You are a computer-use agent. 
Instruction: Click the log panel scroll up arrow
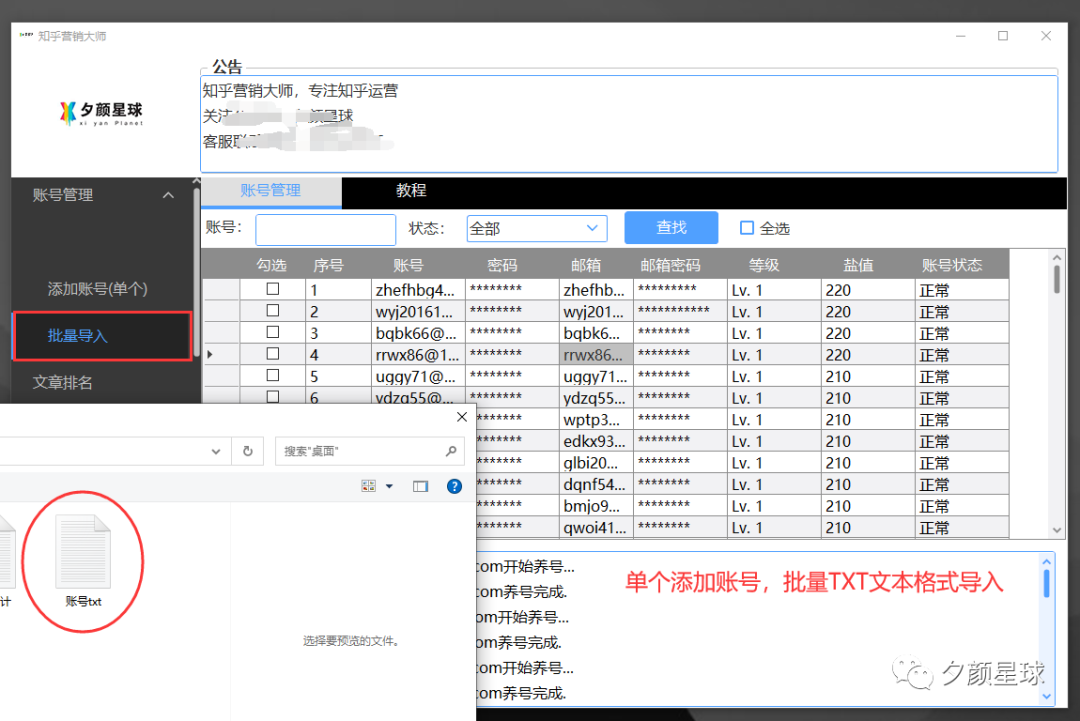click(1046, 562)
